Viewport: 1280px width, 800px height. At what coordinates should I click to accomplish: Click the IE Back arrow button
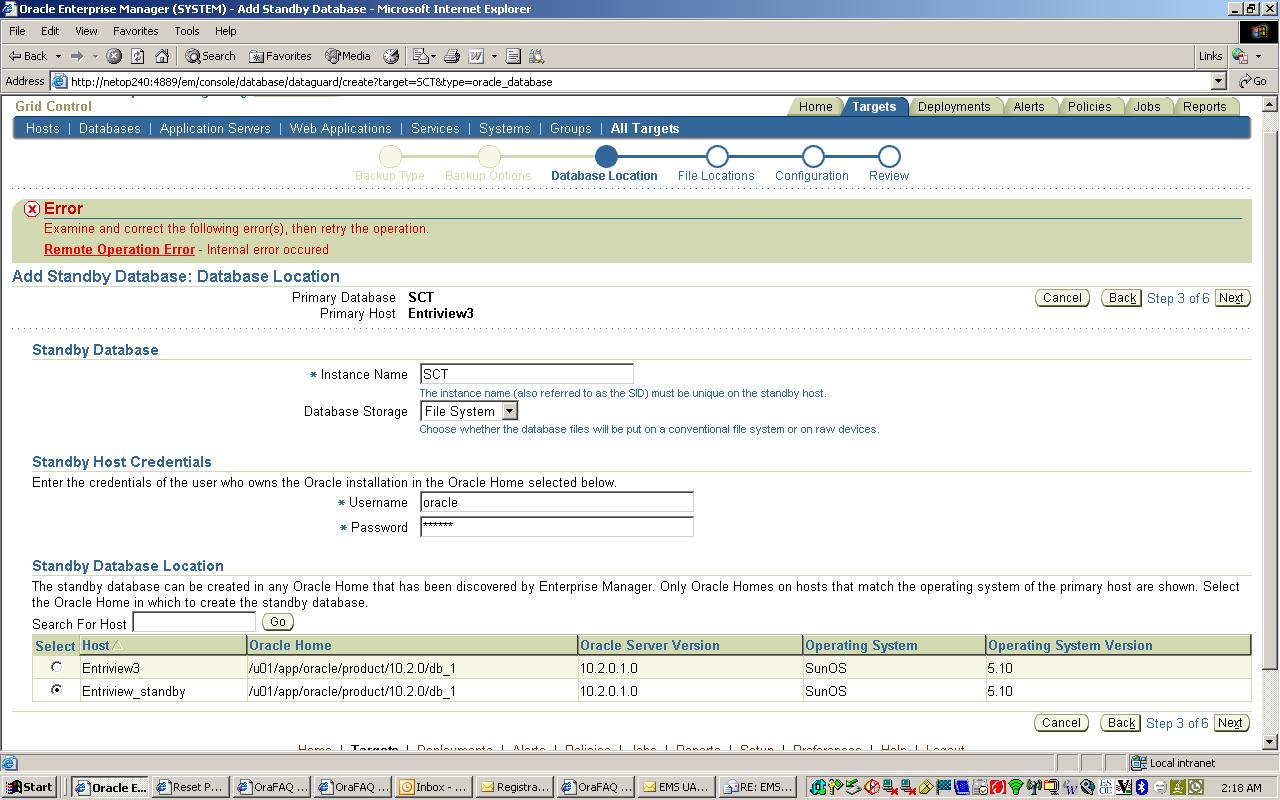(x=28, y=56)
